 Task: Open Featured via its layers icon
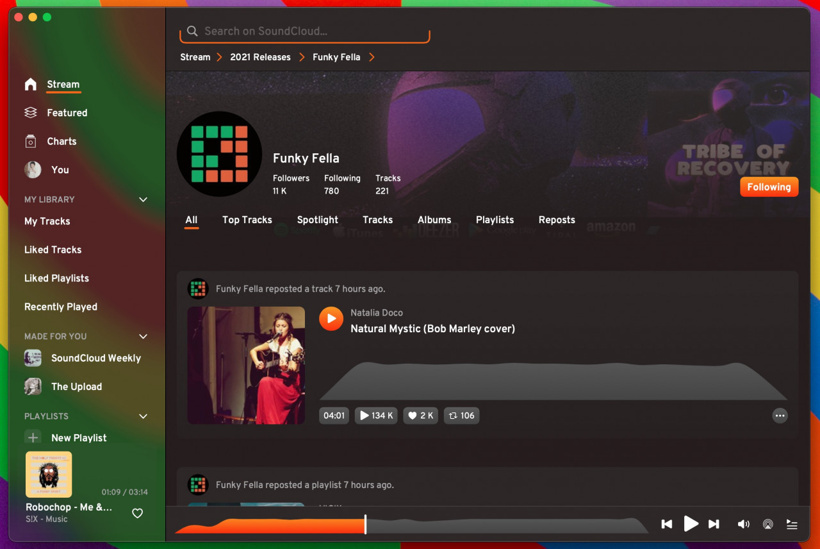coord(31,113)
